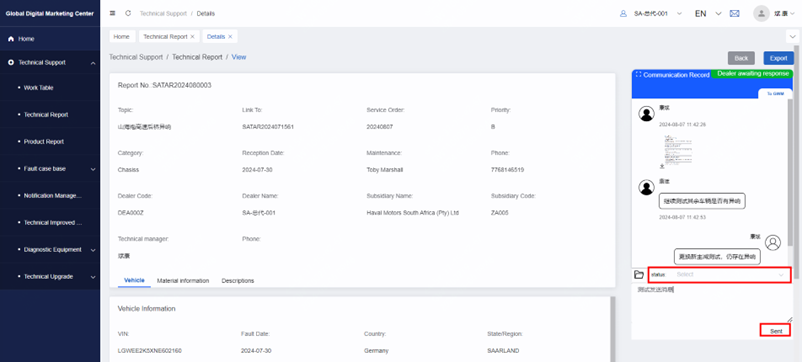
Task: Click Technical Support breadcrumb in top bar
Action: [163, 14]
